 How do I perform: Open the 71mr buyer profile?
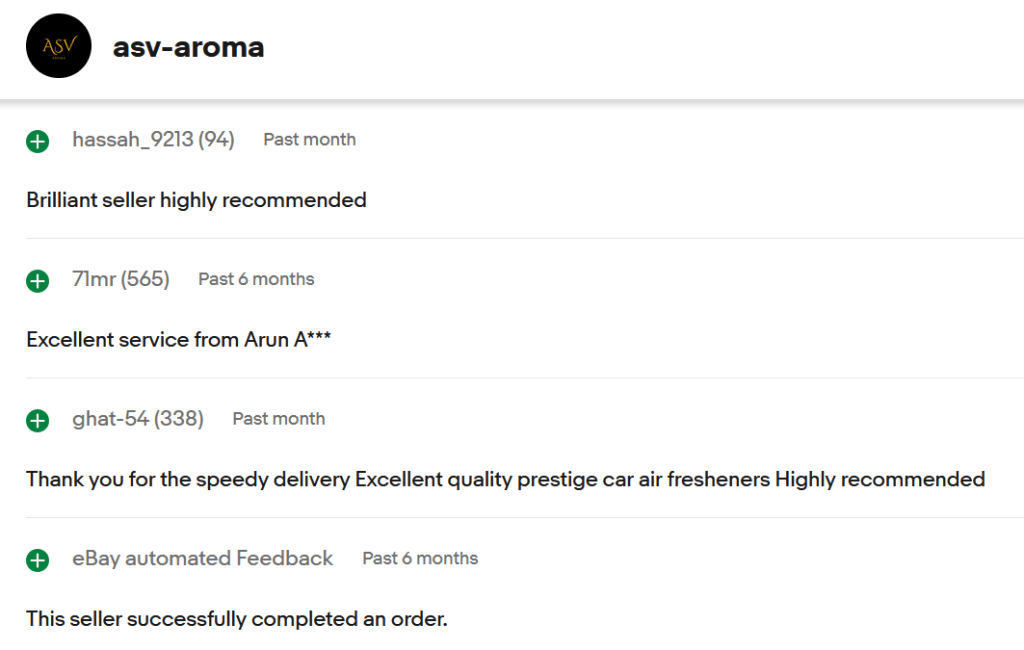94,280
